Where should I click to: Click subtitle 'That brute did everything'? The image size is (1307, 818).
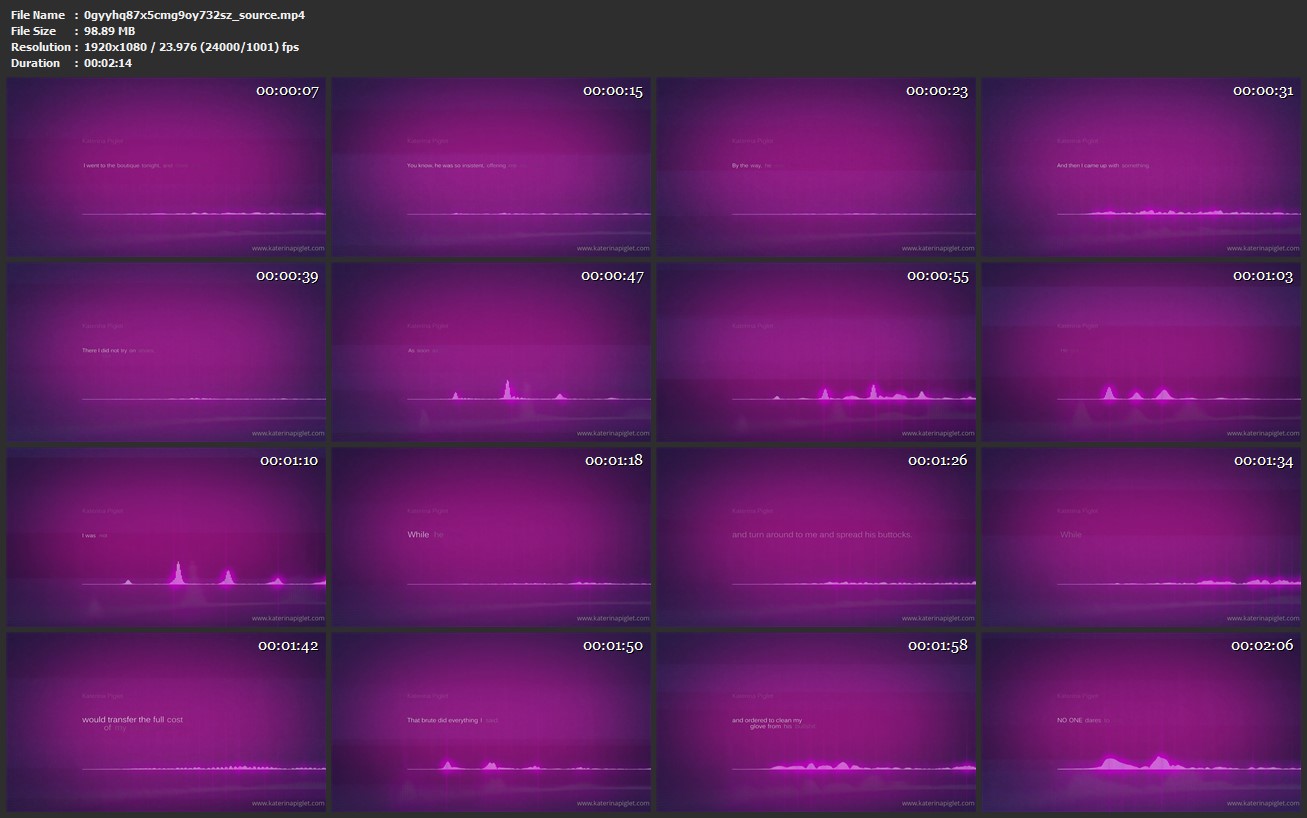[444, 720]
